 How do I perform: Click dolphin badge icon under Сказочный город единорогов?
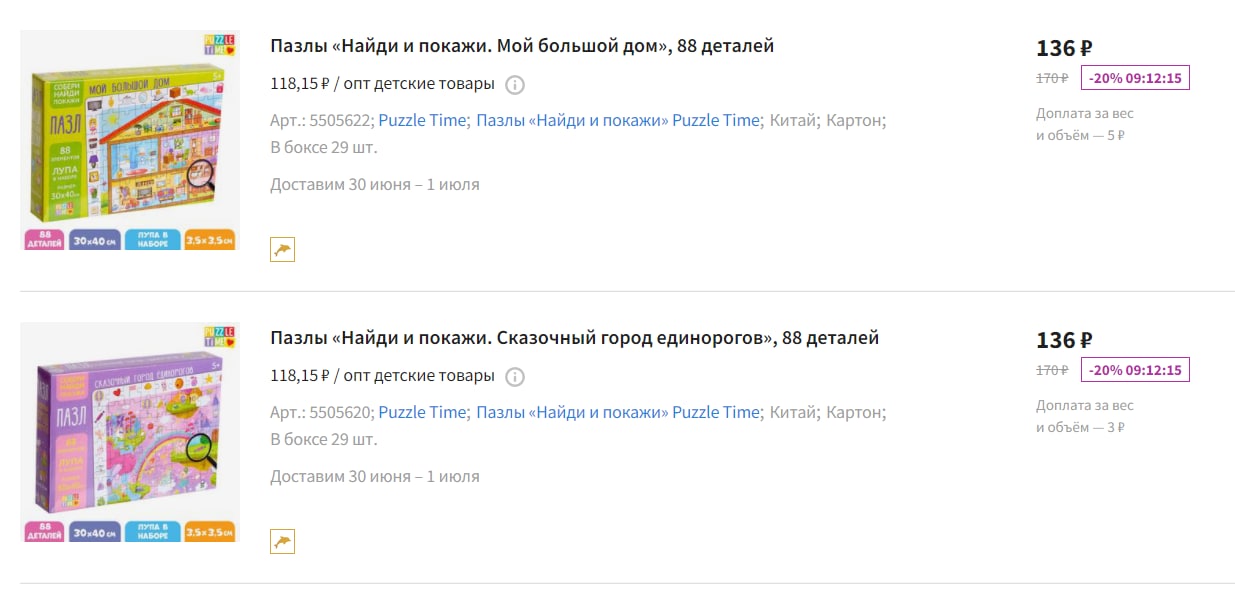[283, 541]
